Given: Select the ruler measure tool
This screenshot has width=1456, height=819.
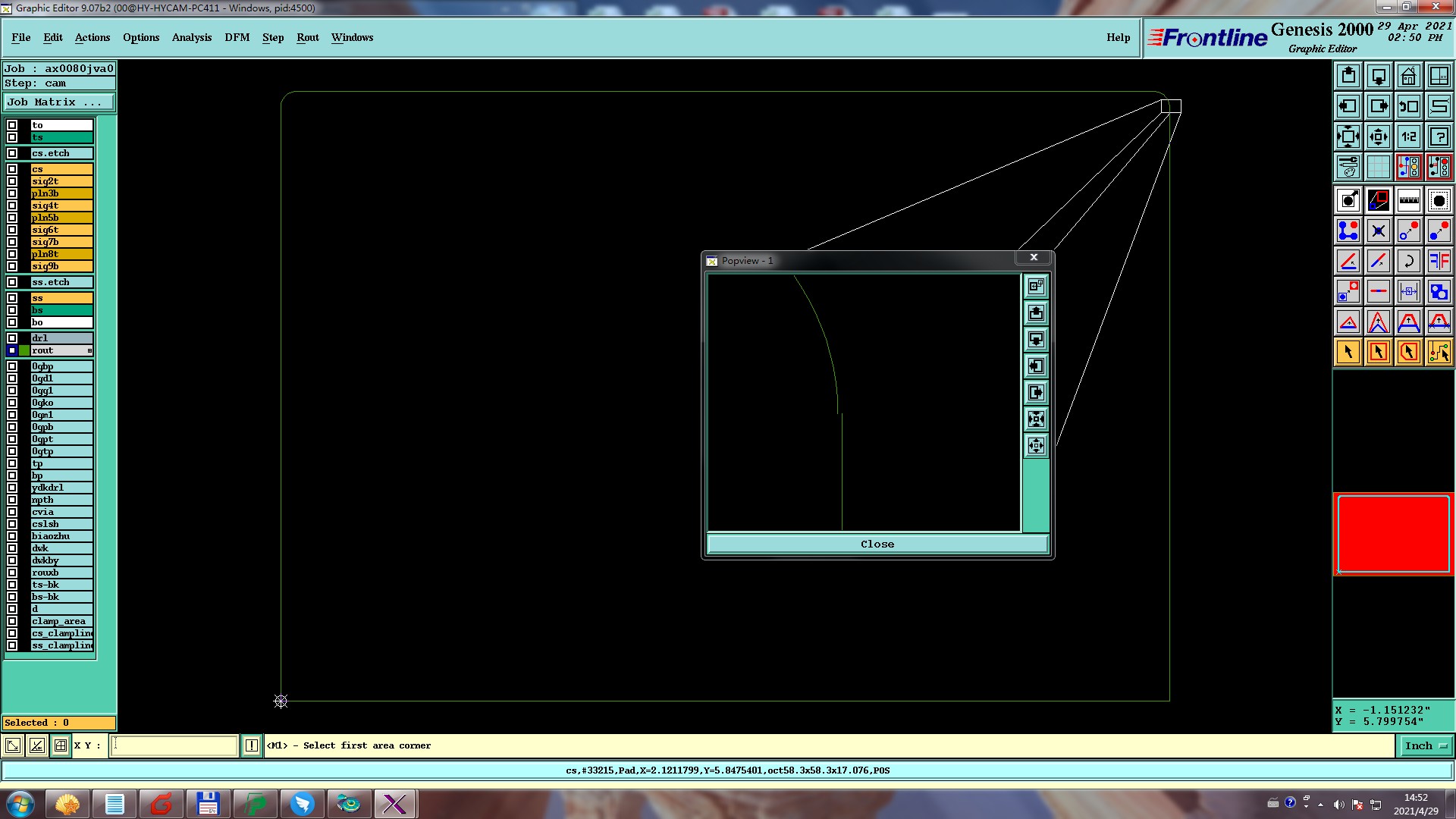Looking at the screenshot, I should tap(1408, 200).
